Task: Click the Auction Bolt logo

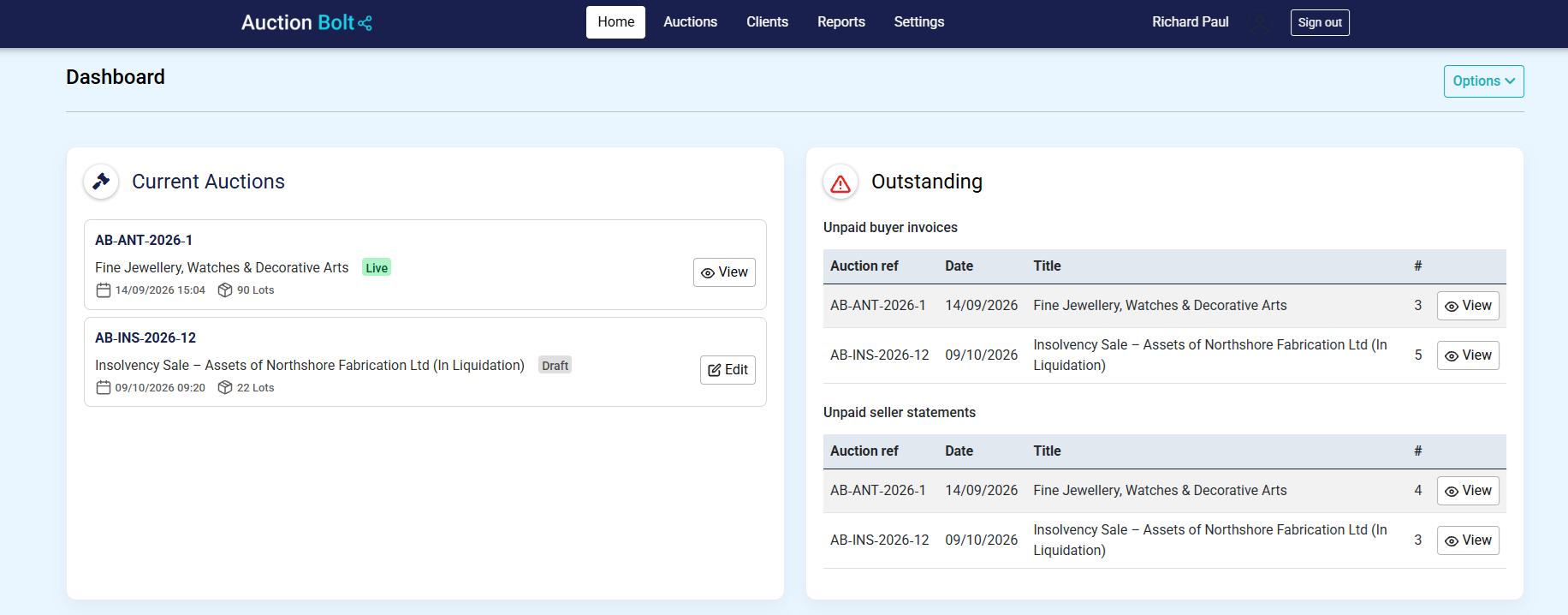Action: click(x=306, y=22)
